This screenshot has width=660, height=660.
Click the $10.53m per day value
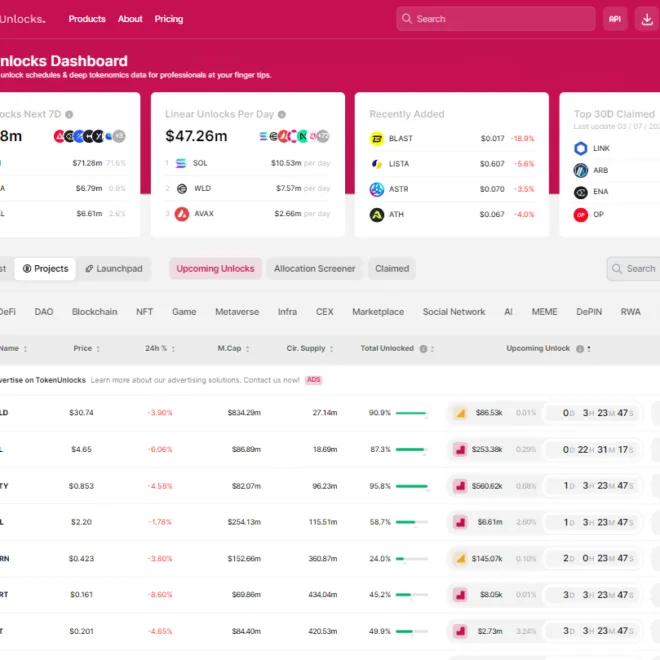point(286,163)
